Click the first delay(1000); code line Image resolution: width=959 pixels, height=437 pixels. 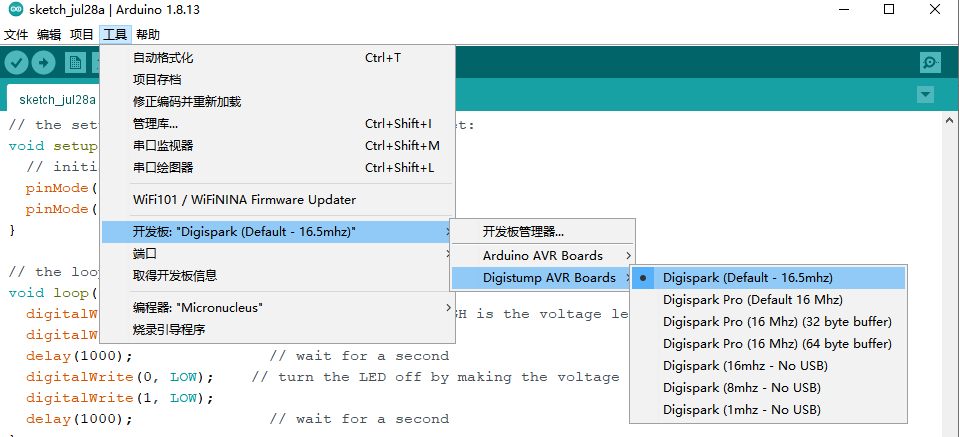[80, 356]
